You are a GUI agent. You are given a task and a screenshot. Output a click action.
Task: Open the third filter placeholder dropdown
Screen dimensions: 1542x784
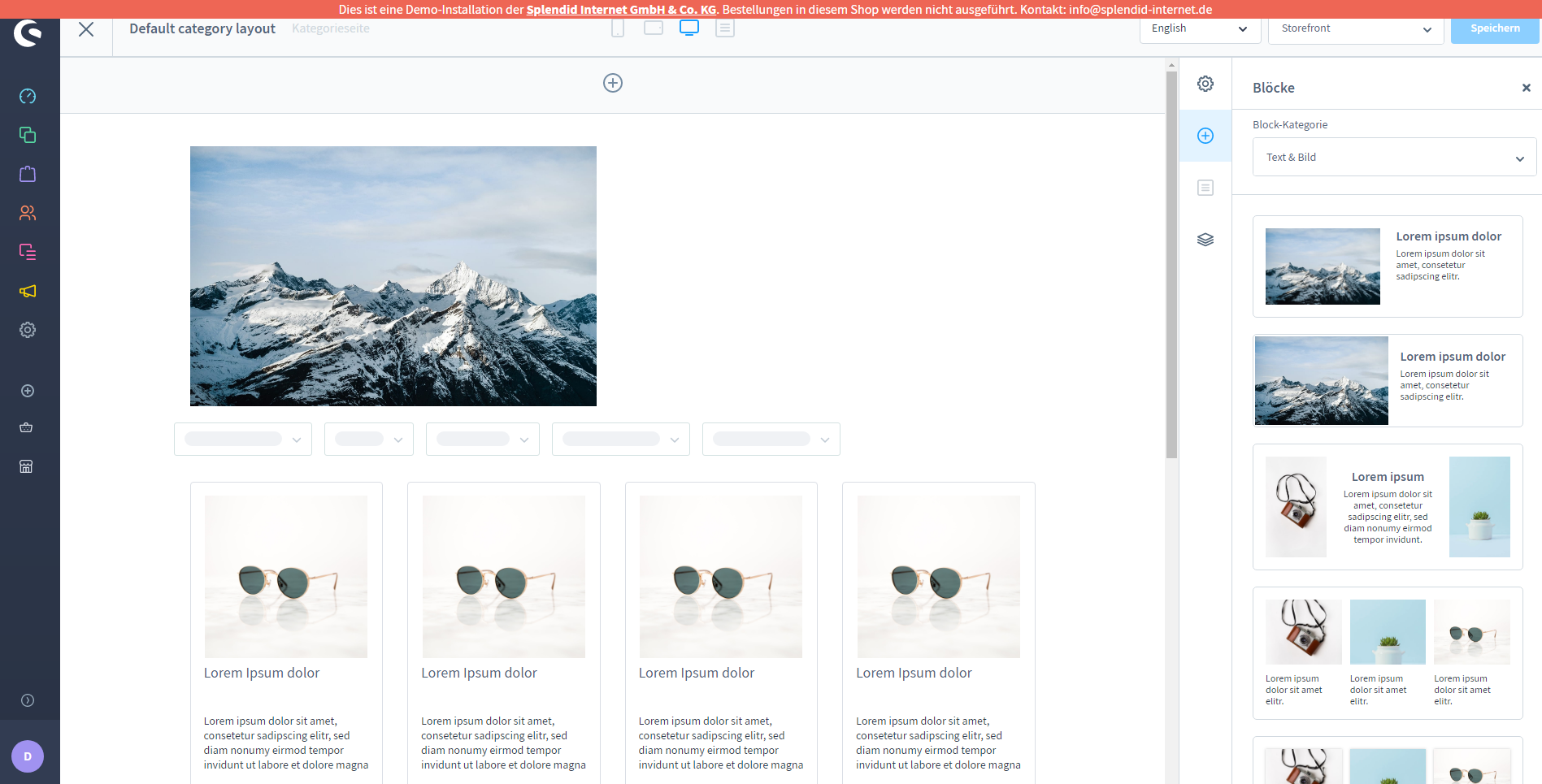point(483,440)
